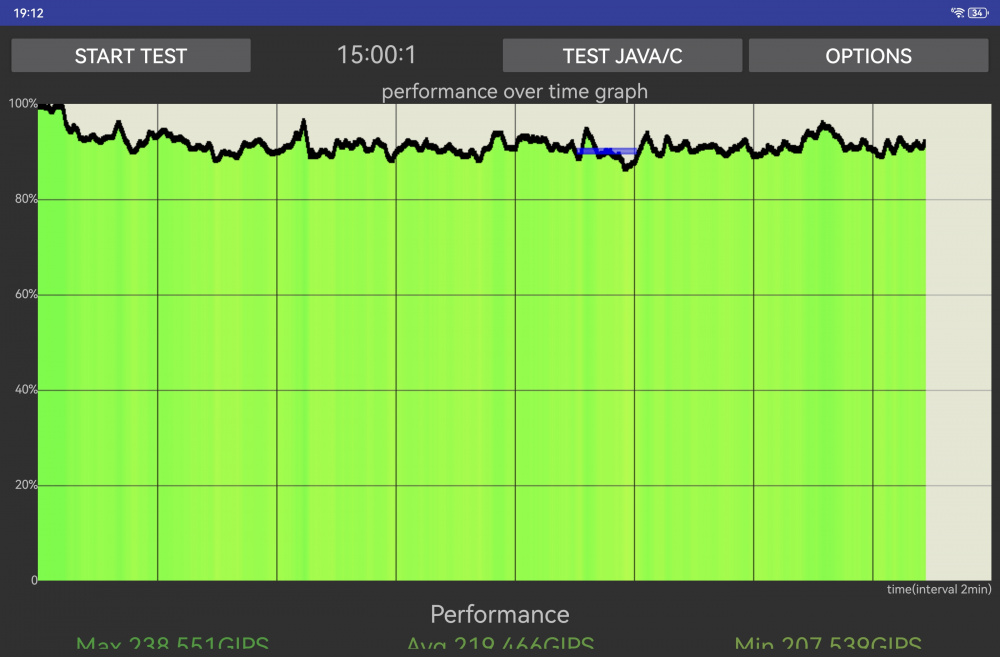Click the blue marker on the graph line
Image resolution: width=1000 pixels, height=657 pixels.
[607, 152]
